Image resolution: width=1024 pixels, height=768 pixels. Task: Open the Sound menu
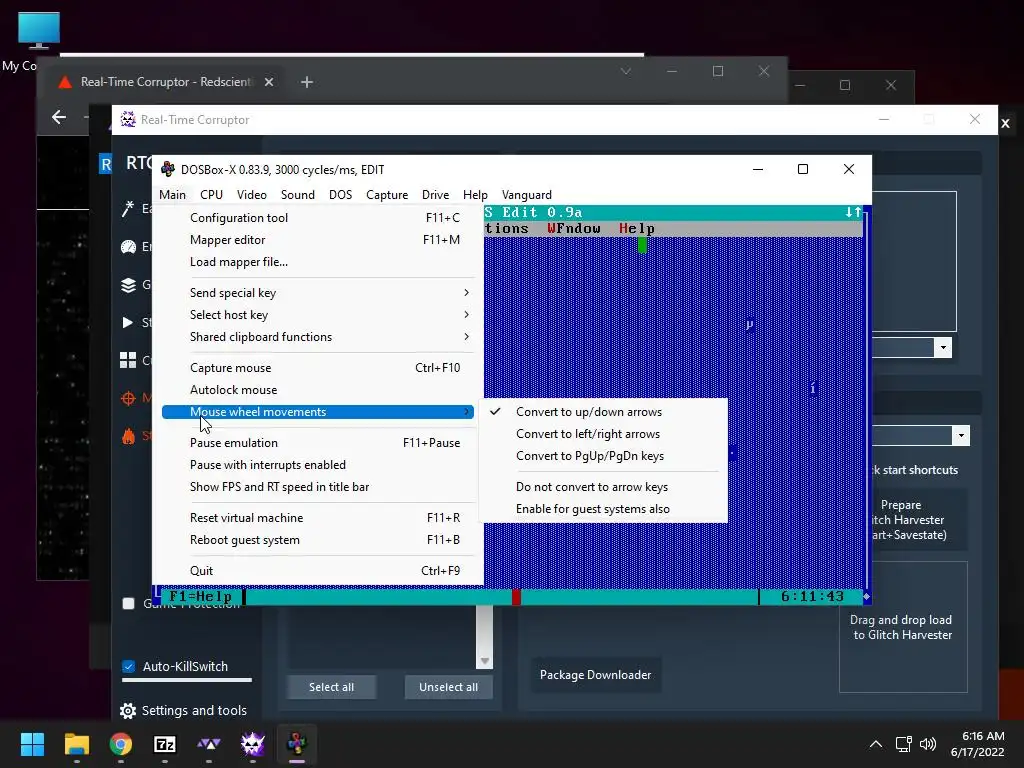[x=297, y=195]
